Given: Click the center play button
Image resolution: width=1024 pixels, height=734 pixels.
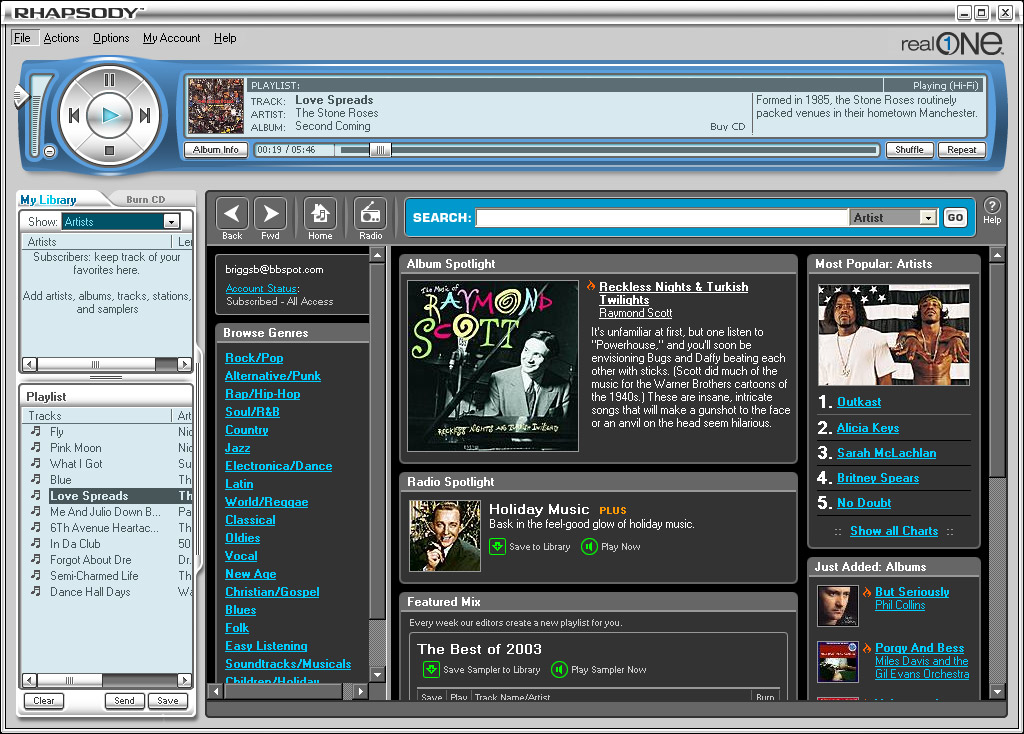Looking at the screenshot, I should tap(110, 116).
